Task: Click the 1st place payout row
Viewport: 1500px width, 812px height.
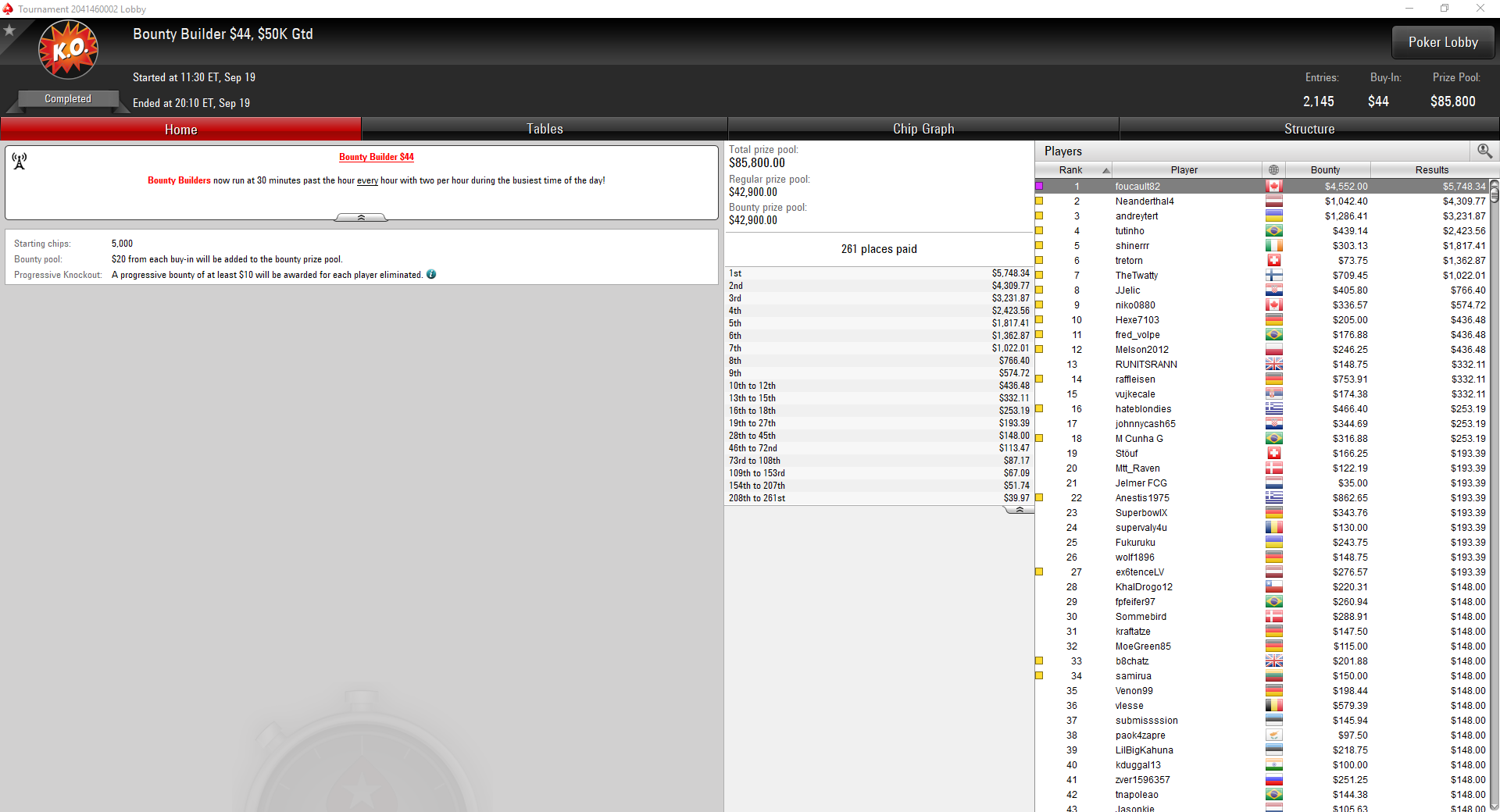Action: (879, 273)
